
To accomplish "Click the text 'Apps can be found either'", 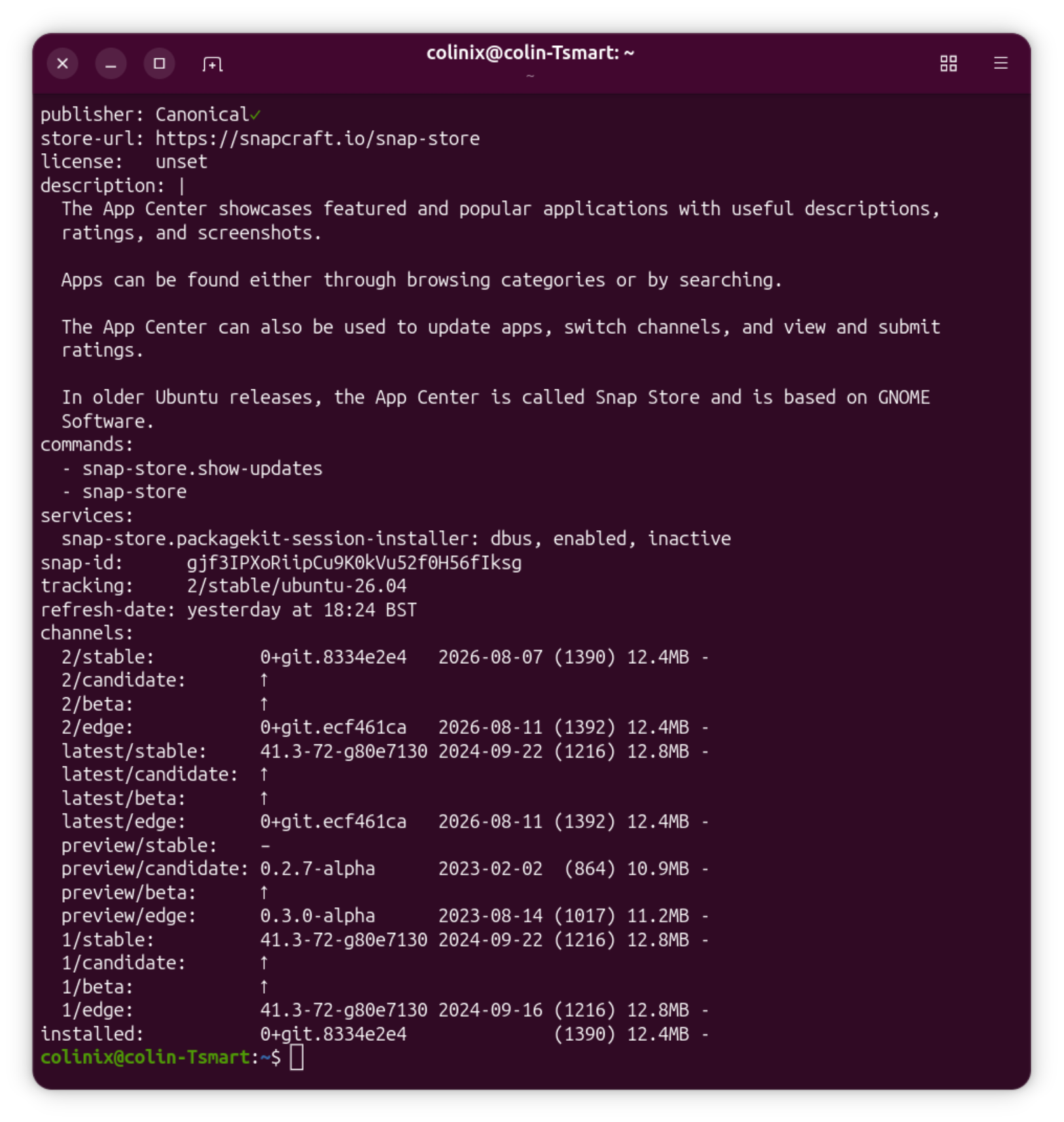I will pyautogui.click(x=186, y=280).
